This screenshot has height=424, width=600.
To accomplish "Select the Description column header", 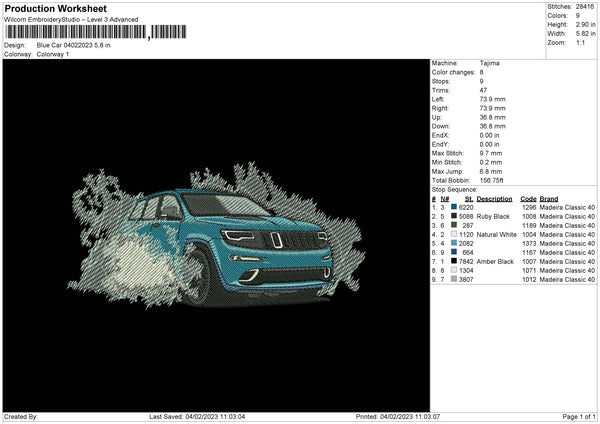I will 495,199.
